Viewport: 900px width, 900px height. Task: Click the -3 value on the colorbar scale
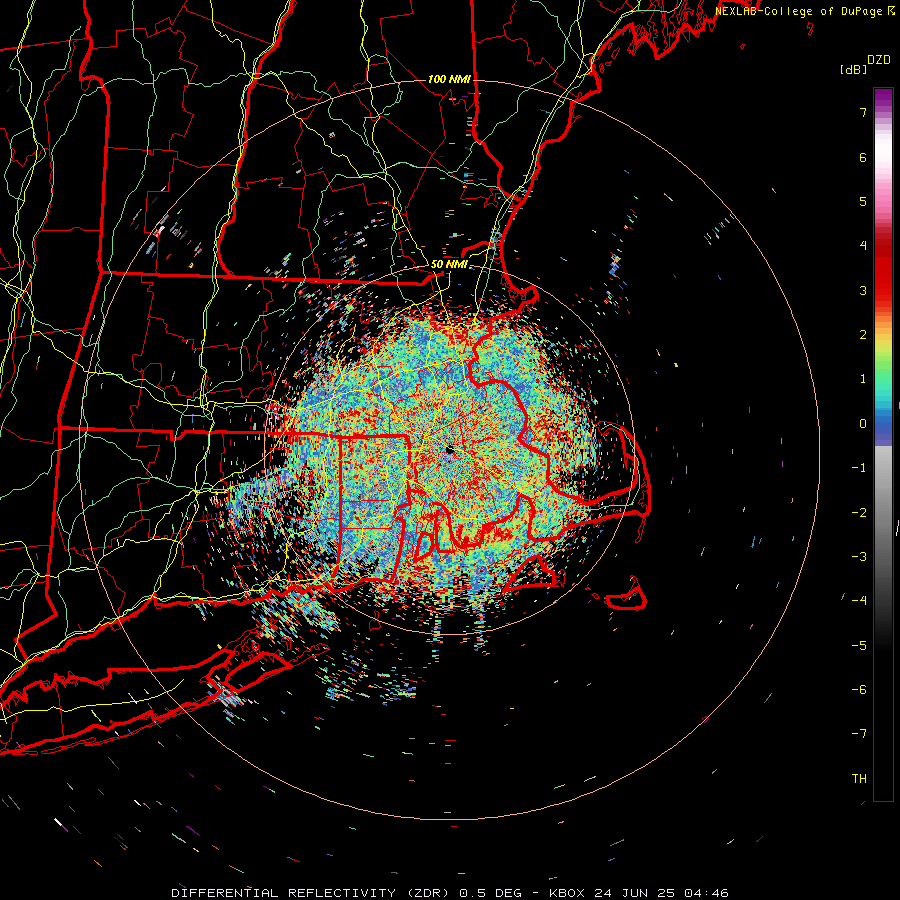point(859,557)
